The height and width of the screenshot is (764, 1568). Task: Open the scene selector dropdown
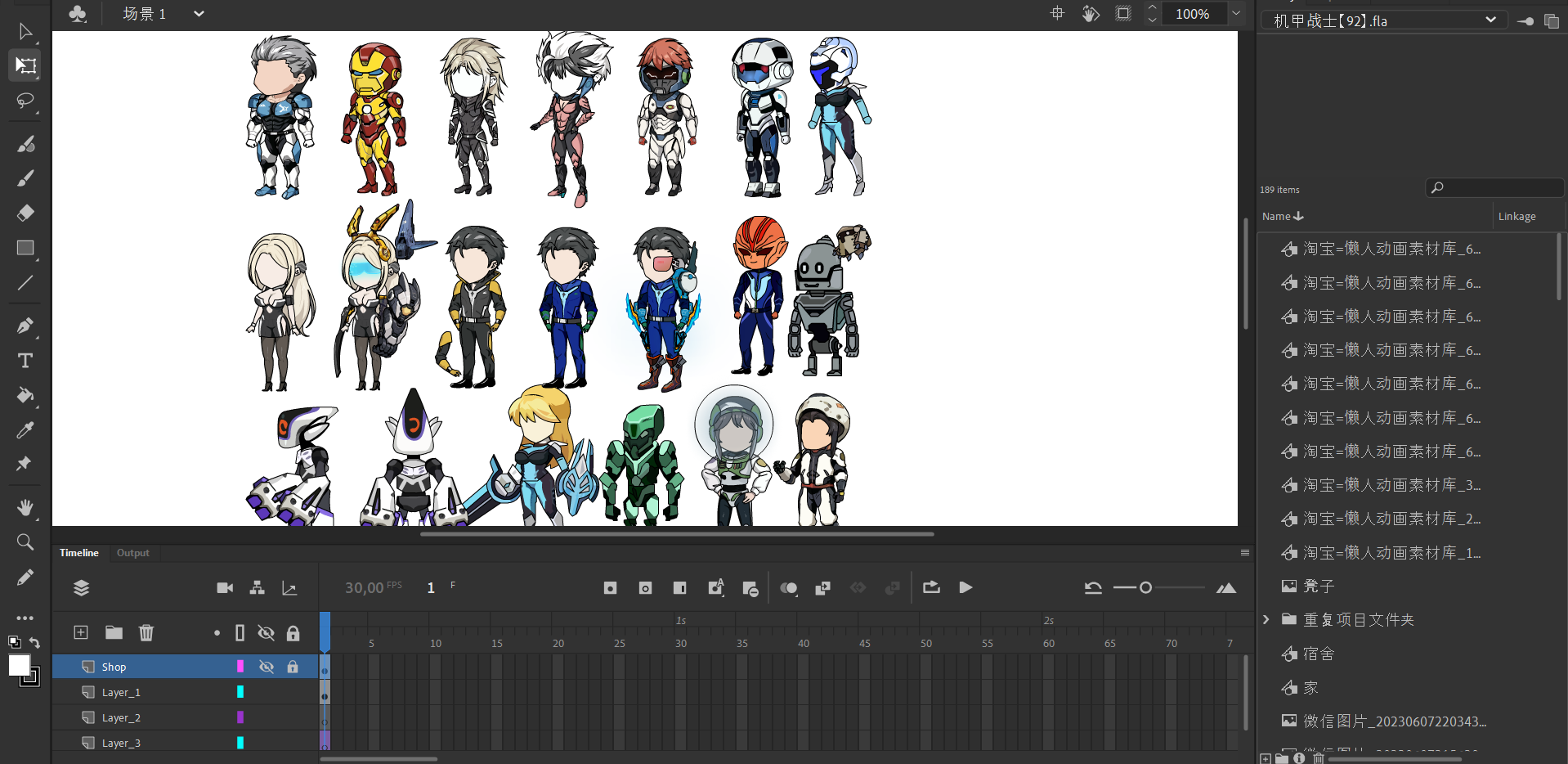coord(199,14)
